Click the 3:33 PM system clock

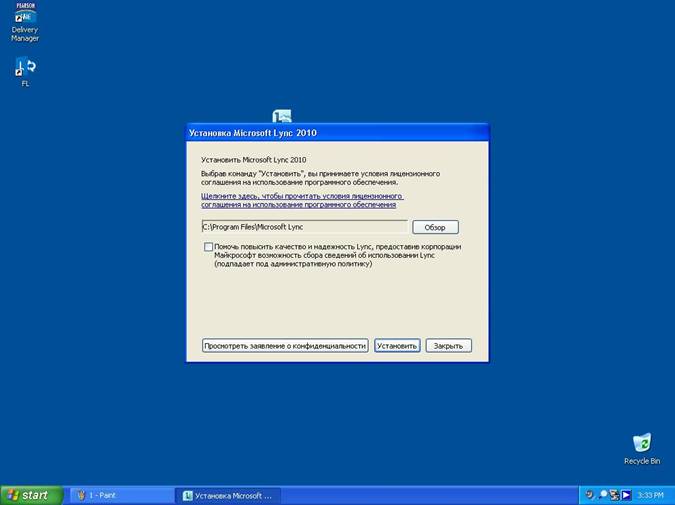650,496
